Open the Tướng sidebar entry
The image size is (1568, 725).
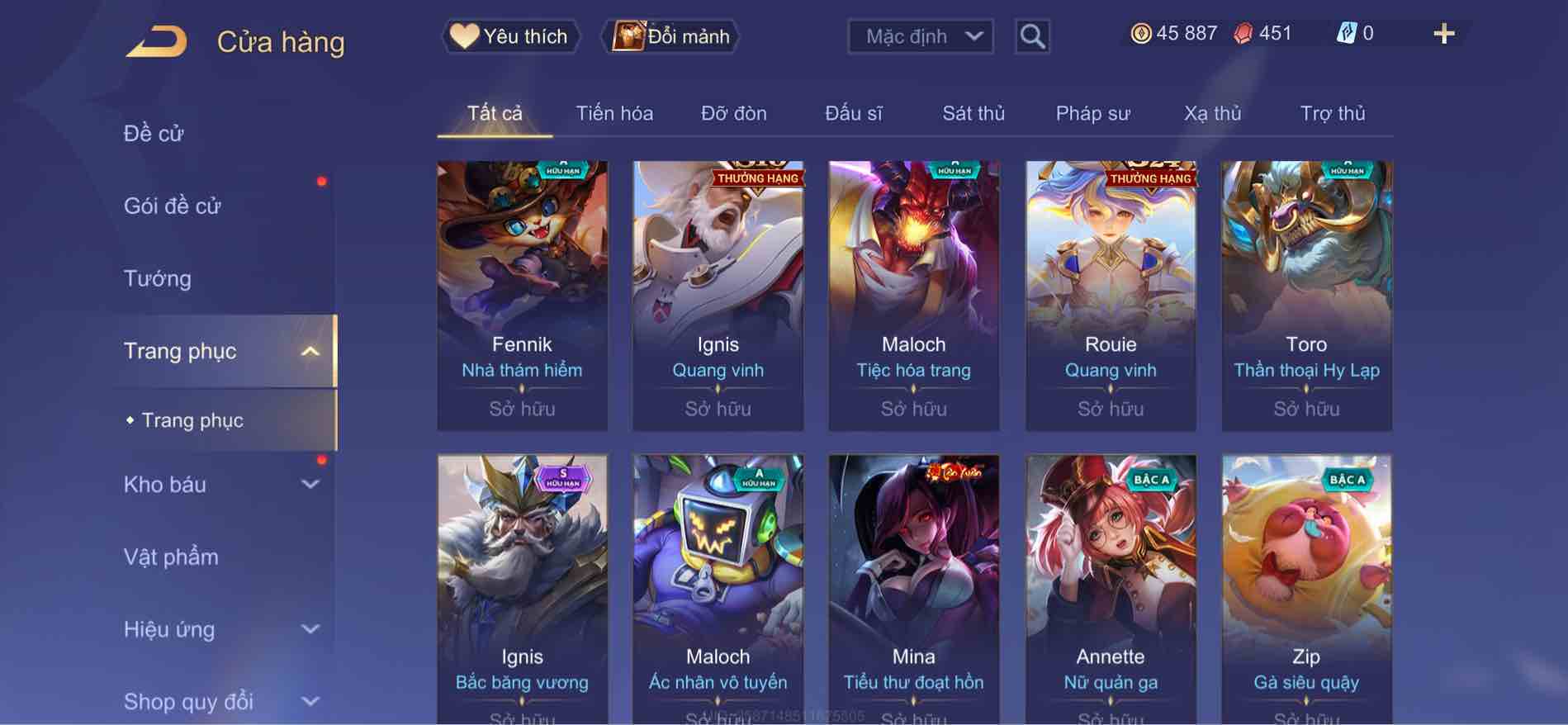pyautogui.click(x=158, y=278)
